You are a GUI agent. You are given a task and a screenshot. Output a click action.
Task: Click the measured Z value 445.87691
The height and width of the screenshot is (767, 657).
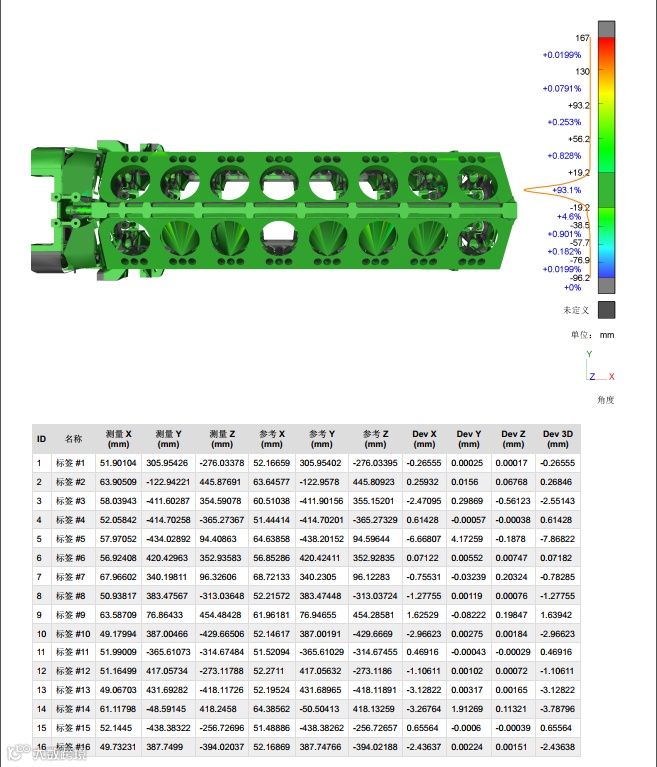click(220, 482)
